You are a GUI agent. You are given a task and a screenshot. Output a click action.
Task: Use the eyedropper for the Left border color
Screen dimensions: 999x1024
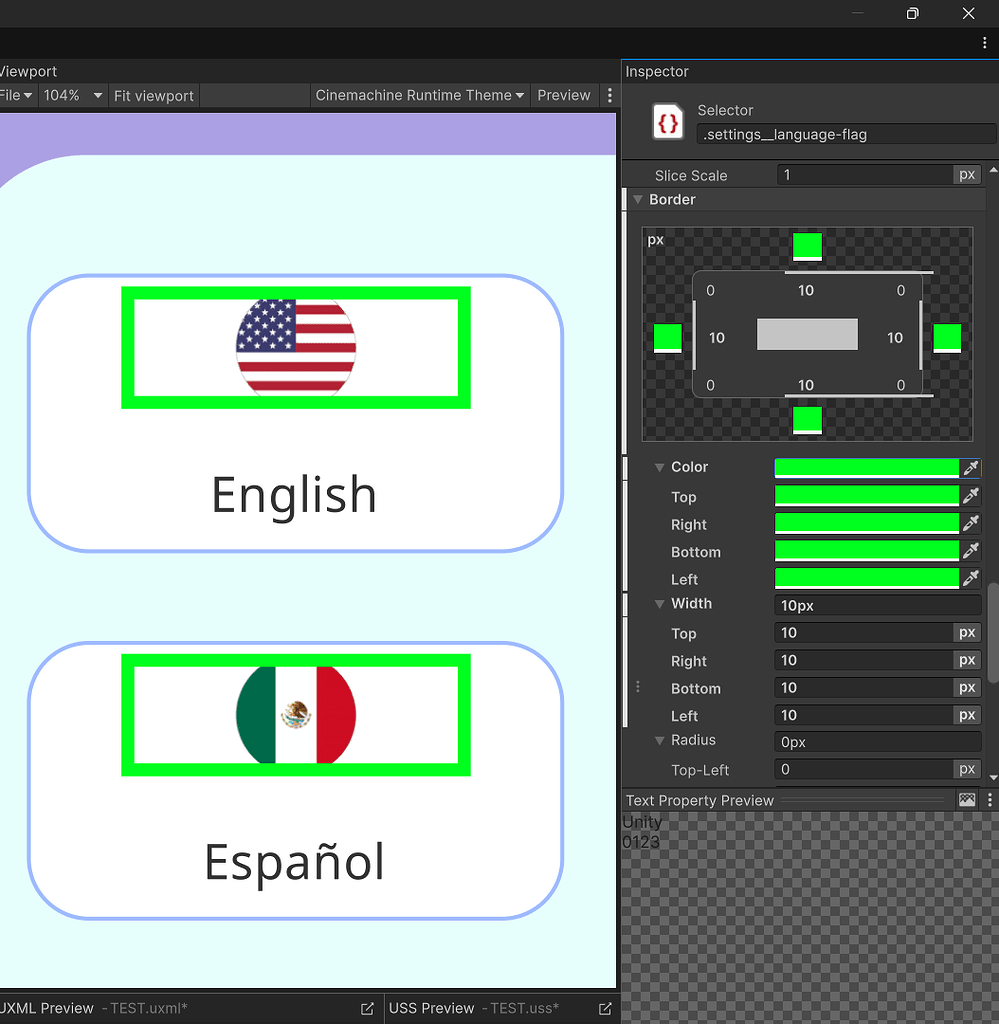[970, 578]
